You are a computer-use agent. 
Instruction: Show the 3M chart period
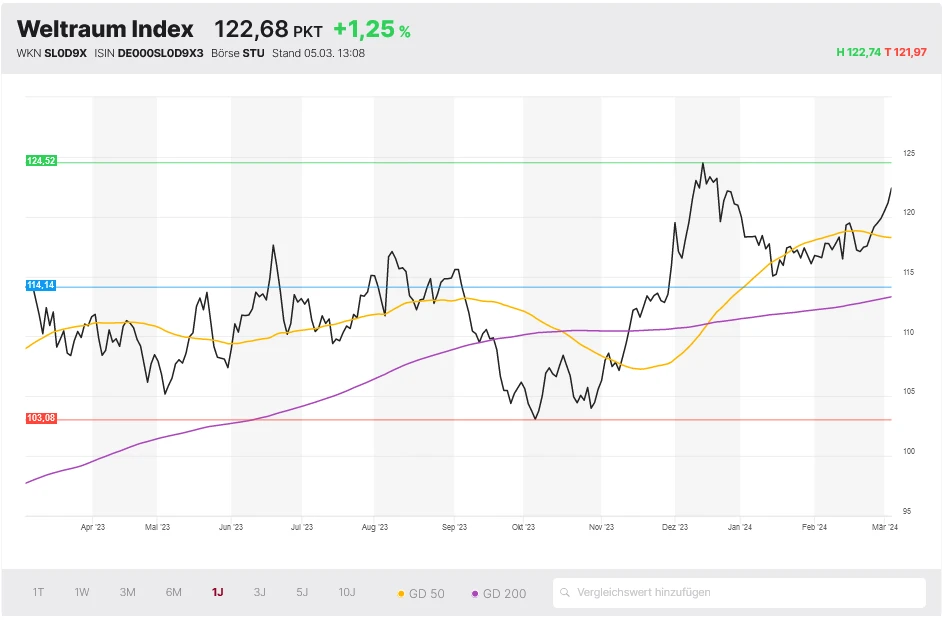[x=127, y=593]
